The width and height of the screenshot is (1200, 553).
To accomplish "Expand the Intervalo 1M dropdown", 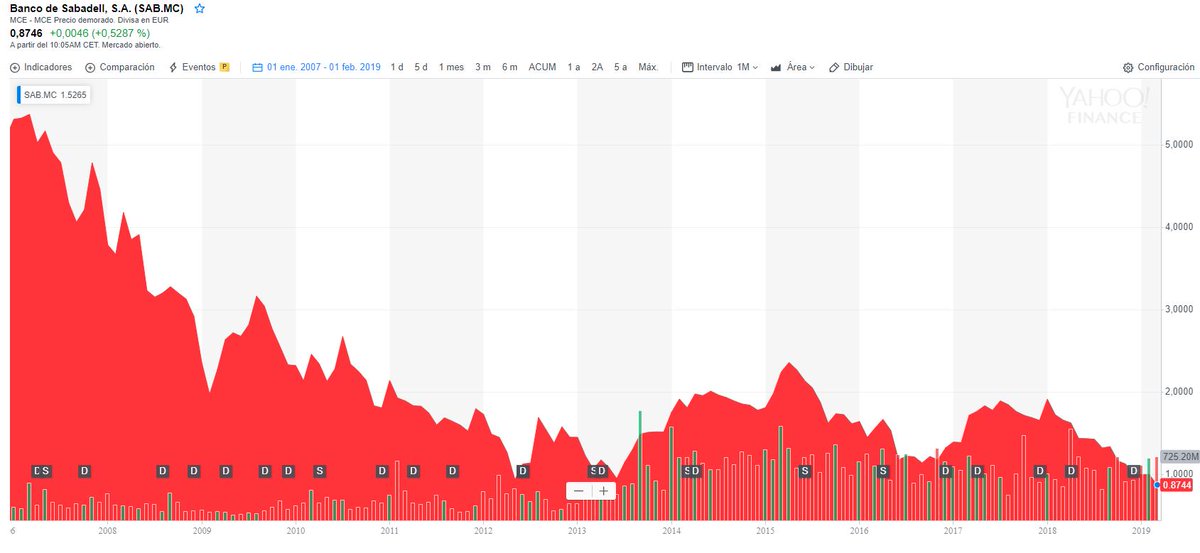I will pyautogui.click(x=720, y=67).
